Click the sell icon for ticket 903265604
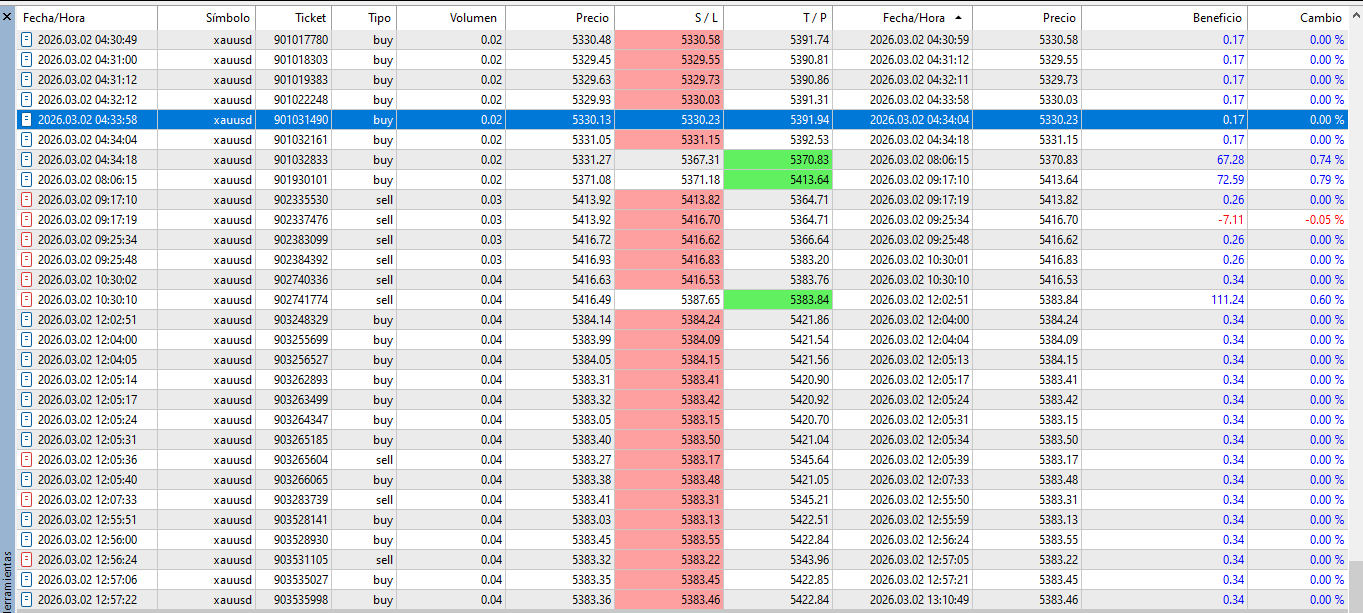The height and width of the screenshot is (613, 1363). pyautogui.click(x=27, y=460)
